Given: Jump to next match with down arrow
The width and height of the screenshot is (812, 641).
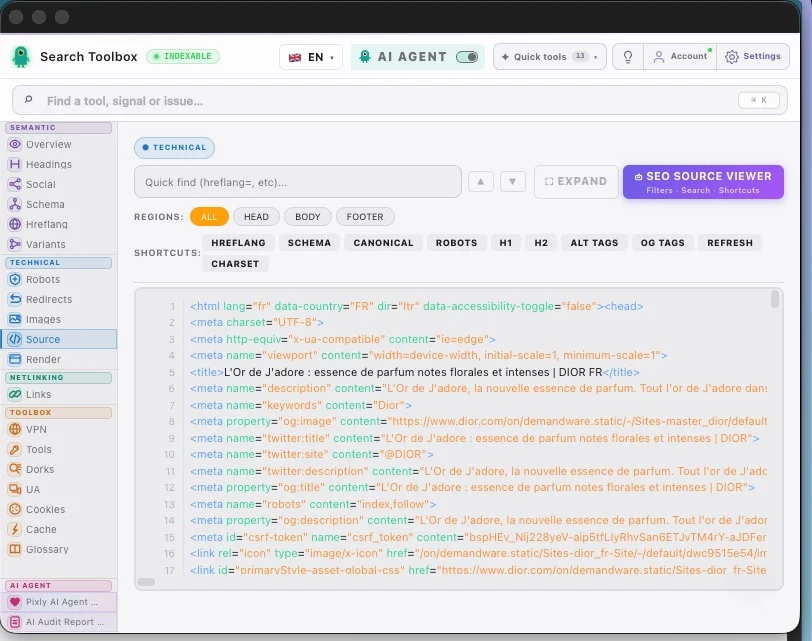Looking at the screenshot, I should tap(513, 182).
